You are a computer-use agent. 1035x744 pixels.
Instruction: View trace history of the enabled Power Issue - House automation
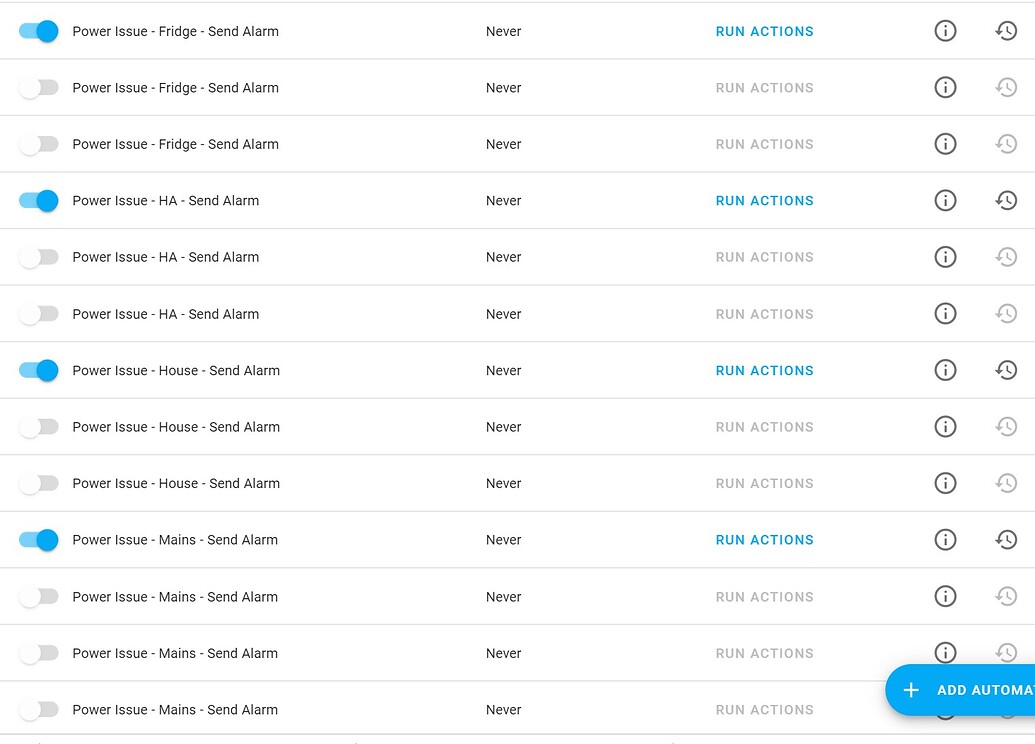1006,370
